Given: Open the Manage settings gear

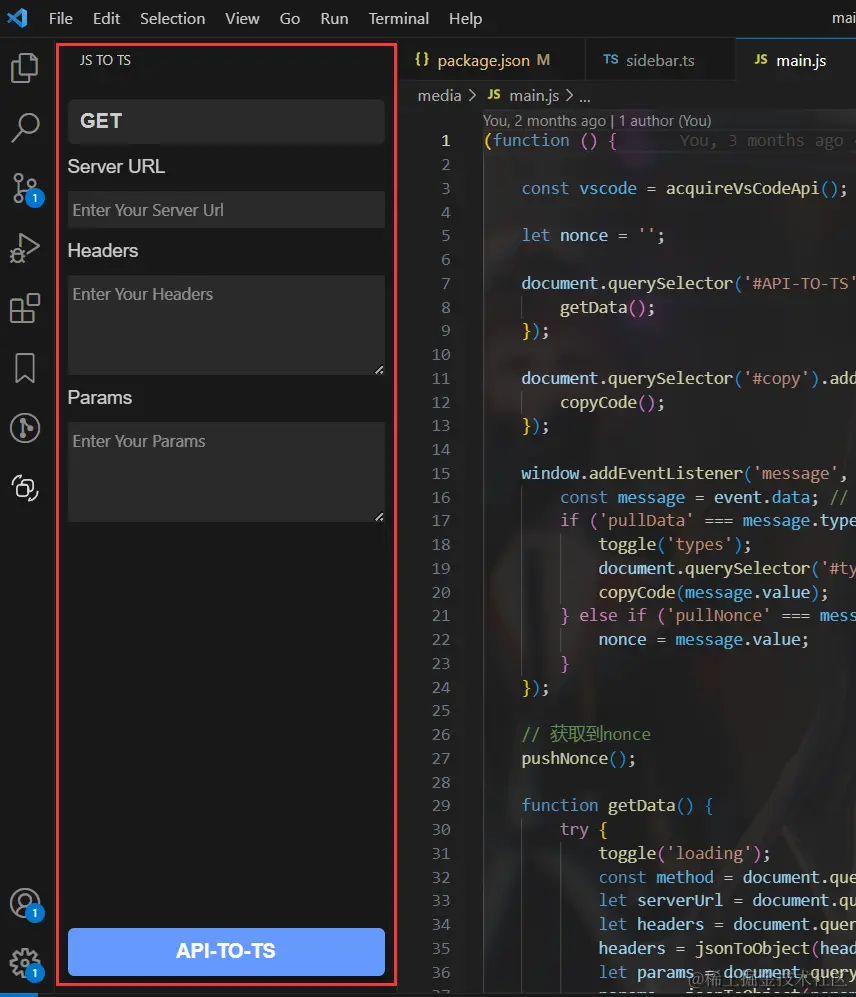Looking at the screenshot, I should (26, 965).
